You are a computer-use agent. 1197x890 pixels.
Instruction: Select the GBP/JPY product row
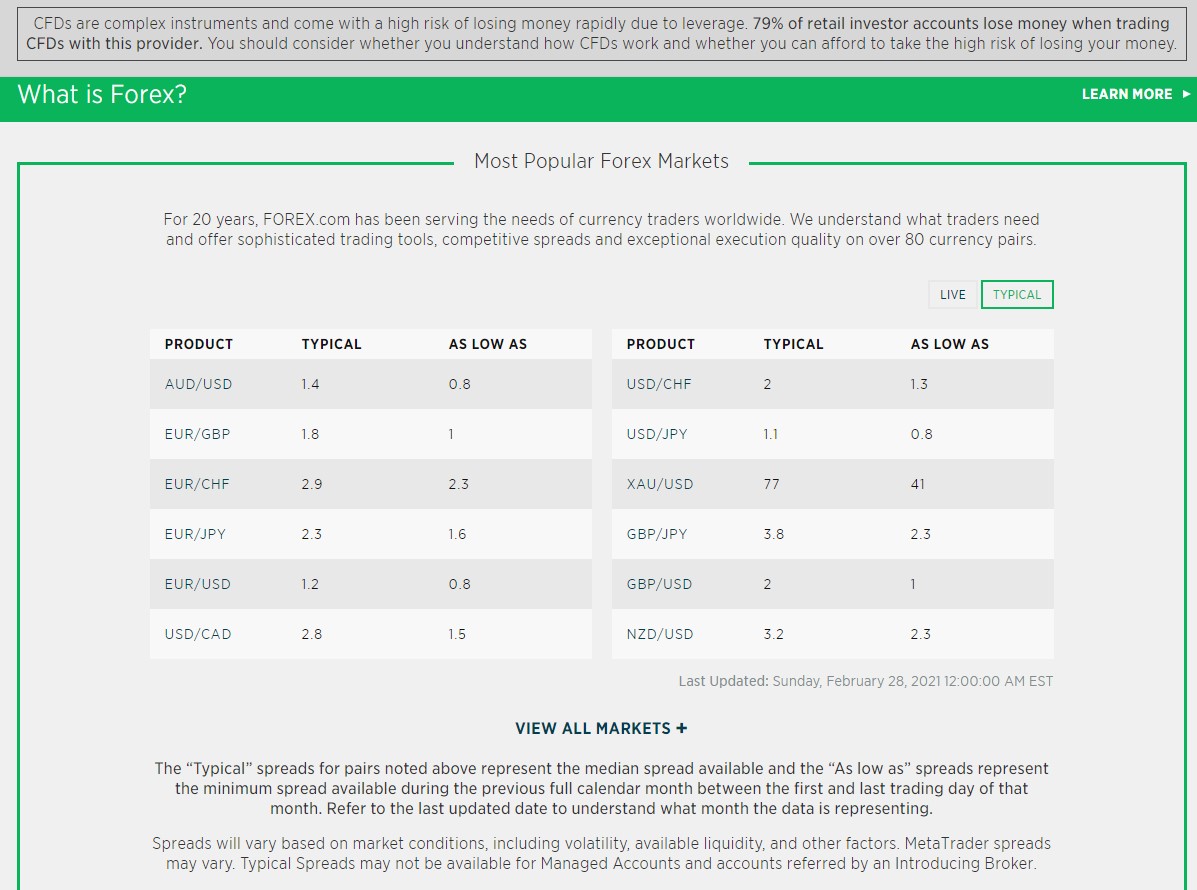(833, 534)
